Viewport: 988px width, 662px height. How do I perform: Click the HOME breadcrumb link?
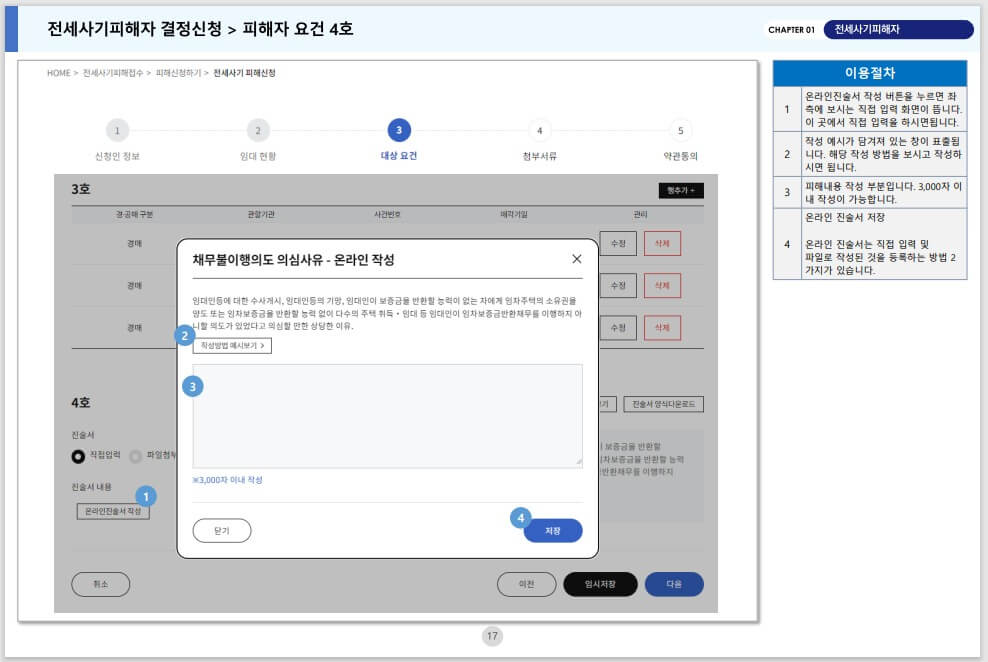pyautogui.click(x=57, y=73)
